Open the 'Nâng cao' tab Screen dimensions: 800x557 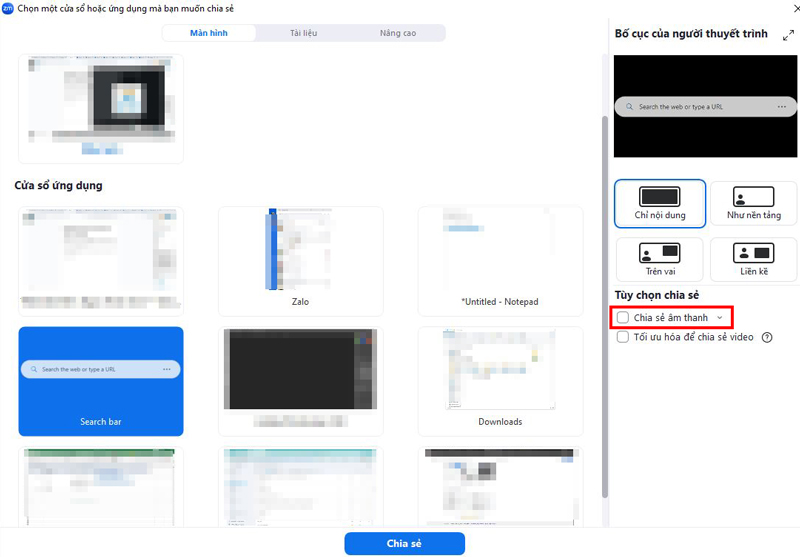397,33
